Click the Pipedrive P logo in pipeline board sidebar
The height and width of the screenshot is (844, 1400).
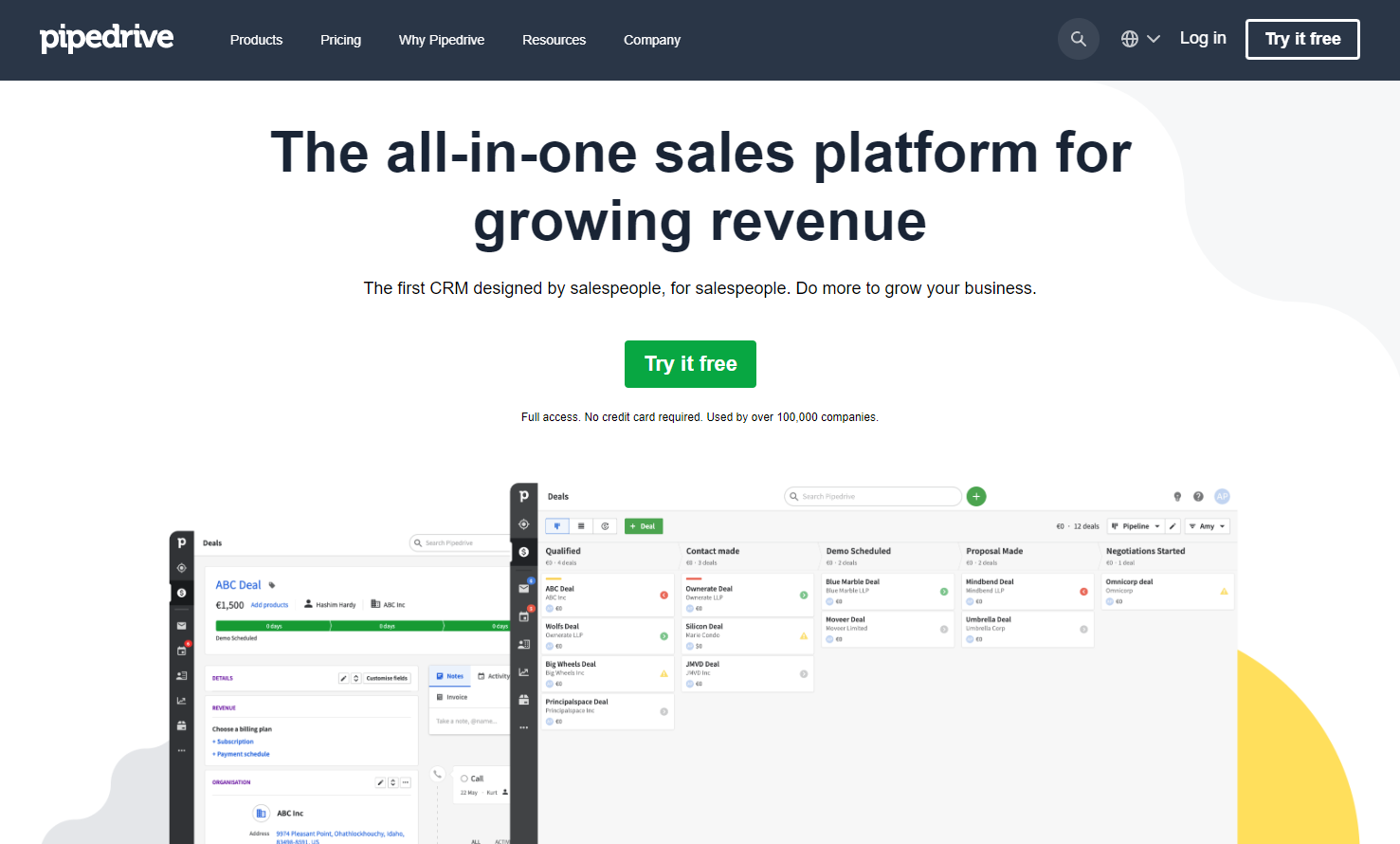click(x=523, y=496)
